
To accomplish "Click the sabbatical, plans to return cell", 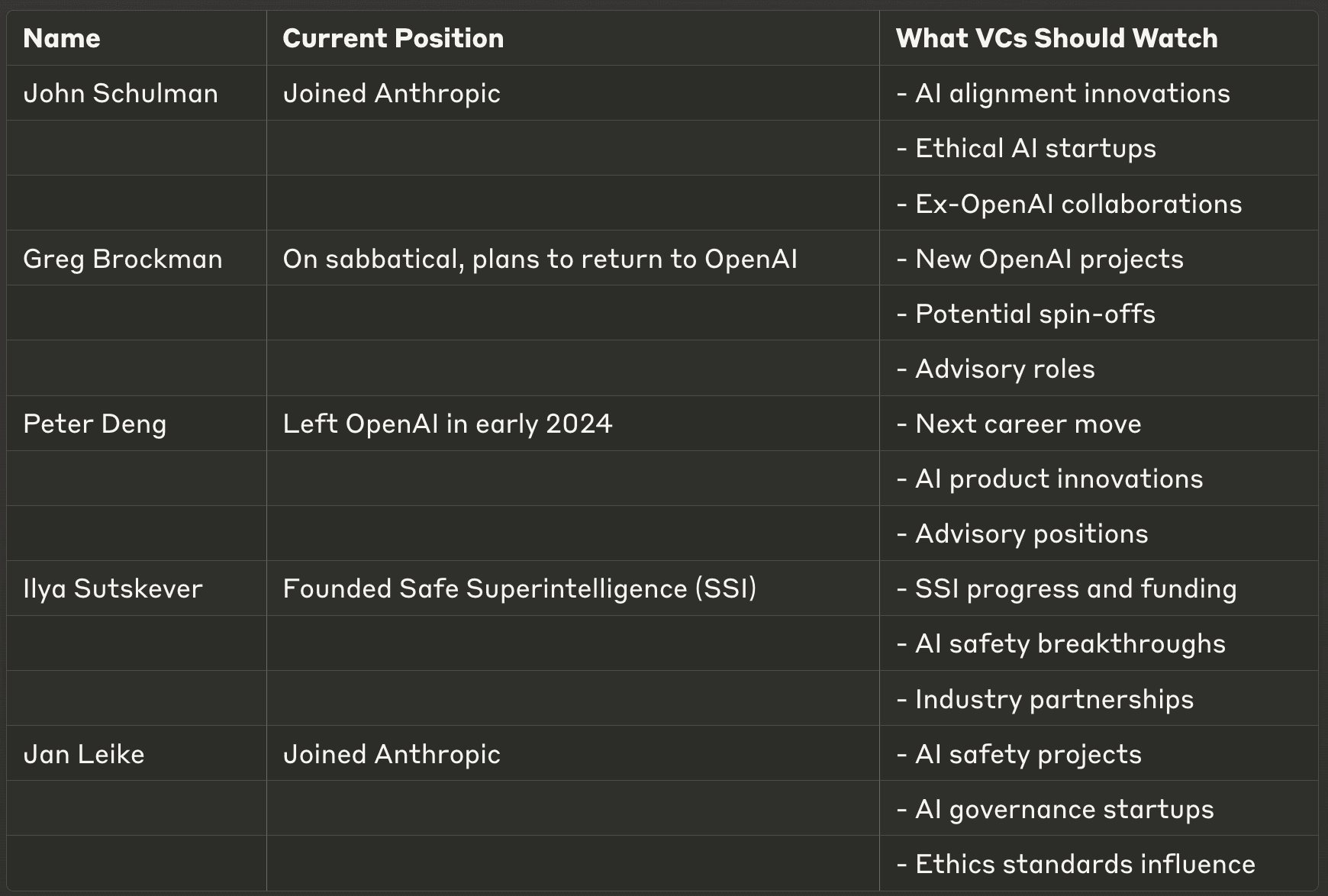I will [572, 259].
